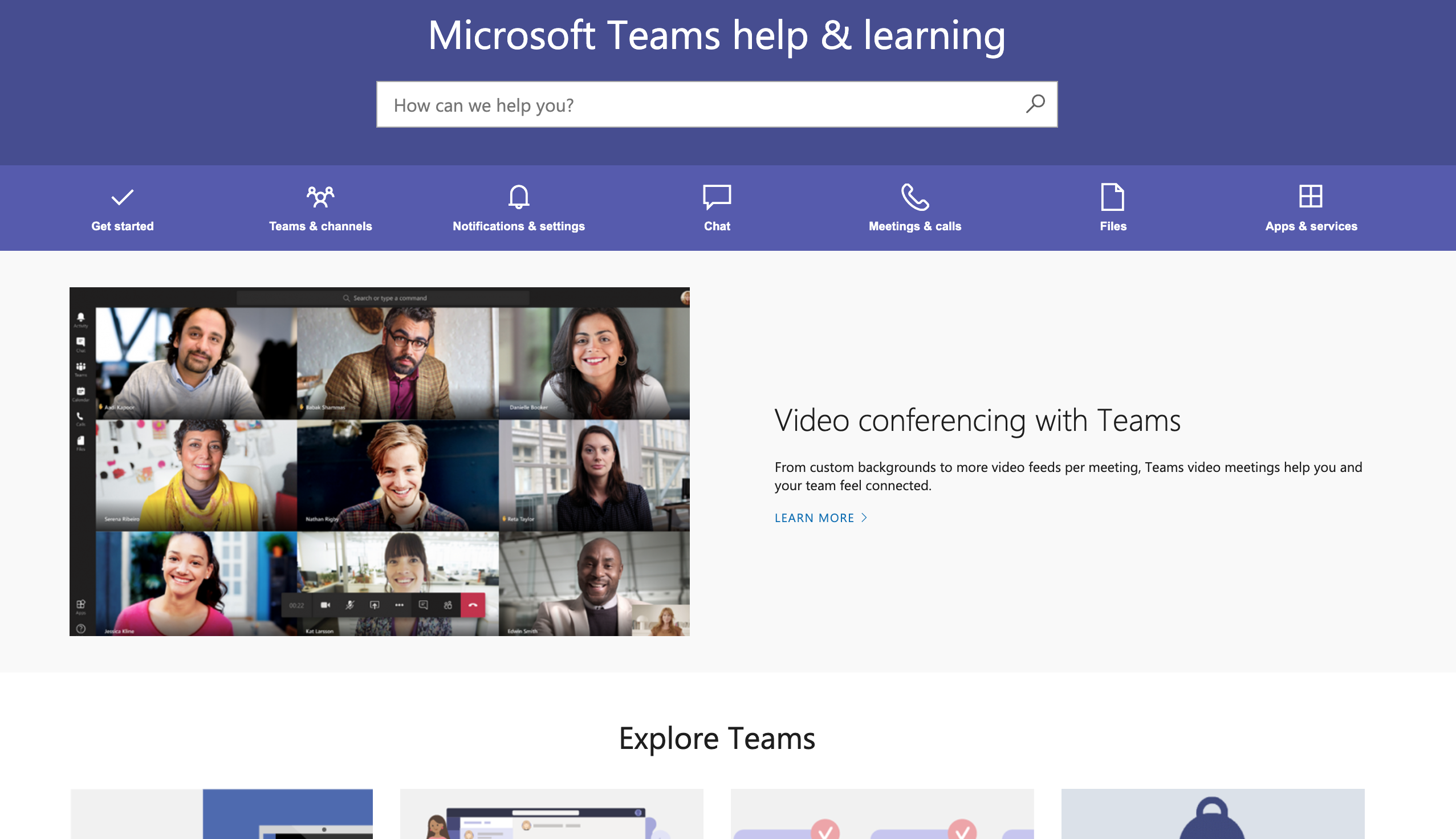Image resolution: width=1456 pixels, height=839 pixels.
Task: Click the Explore Teams heading
Action: click(x=717, y=738)
